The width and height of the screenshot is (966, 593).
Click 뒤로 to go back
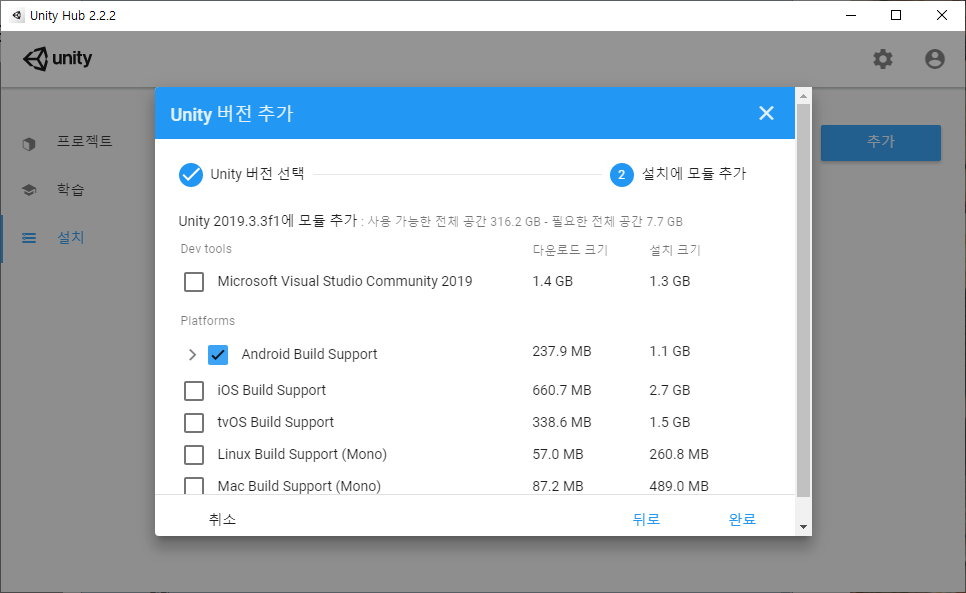[646, 520]
